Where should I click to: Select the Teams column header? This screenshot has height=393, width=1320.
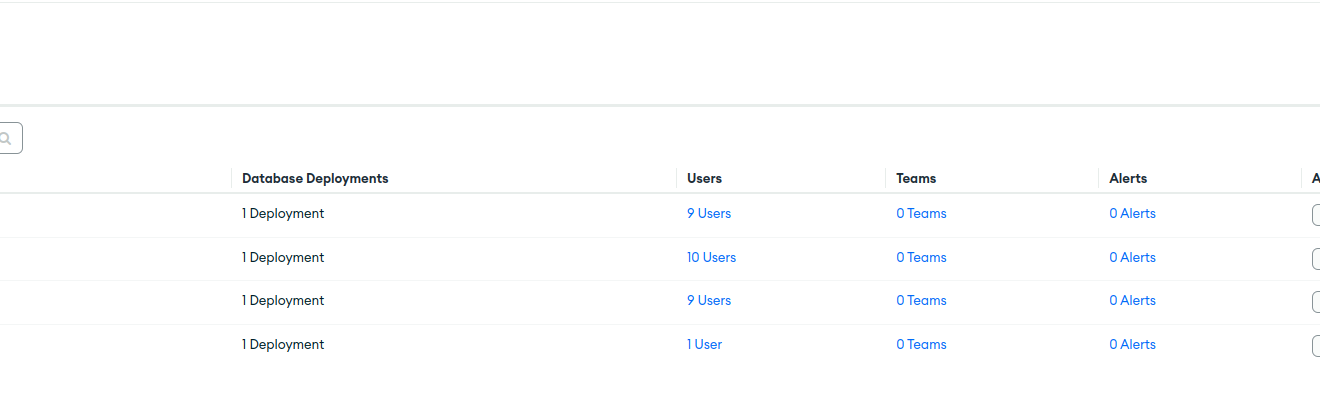click(x=916, y=178)
